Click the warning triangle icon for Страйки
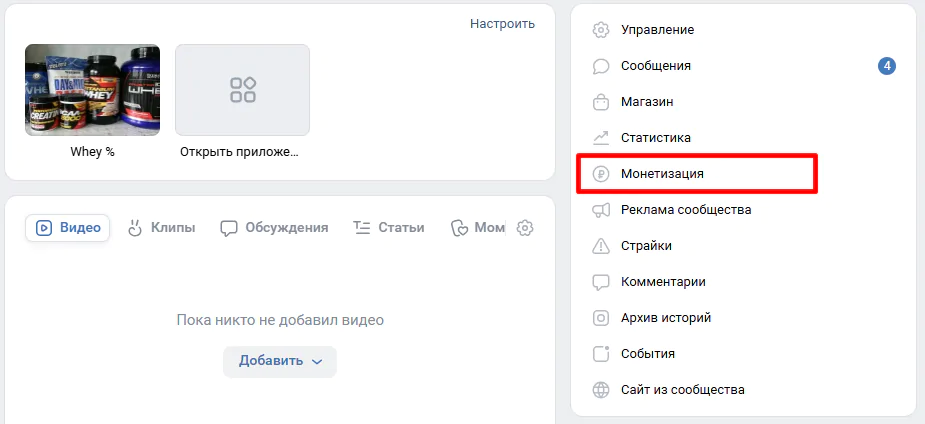Image resolution: width=925 pixels, height=424 pixels. tap(601, 246)
